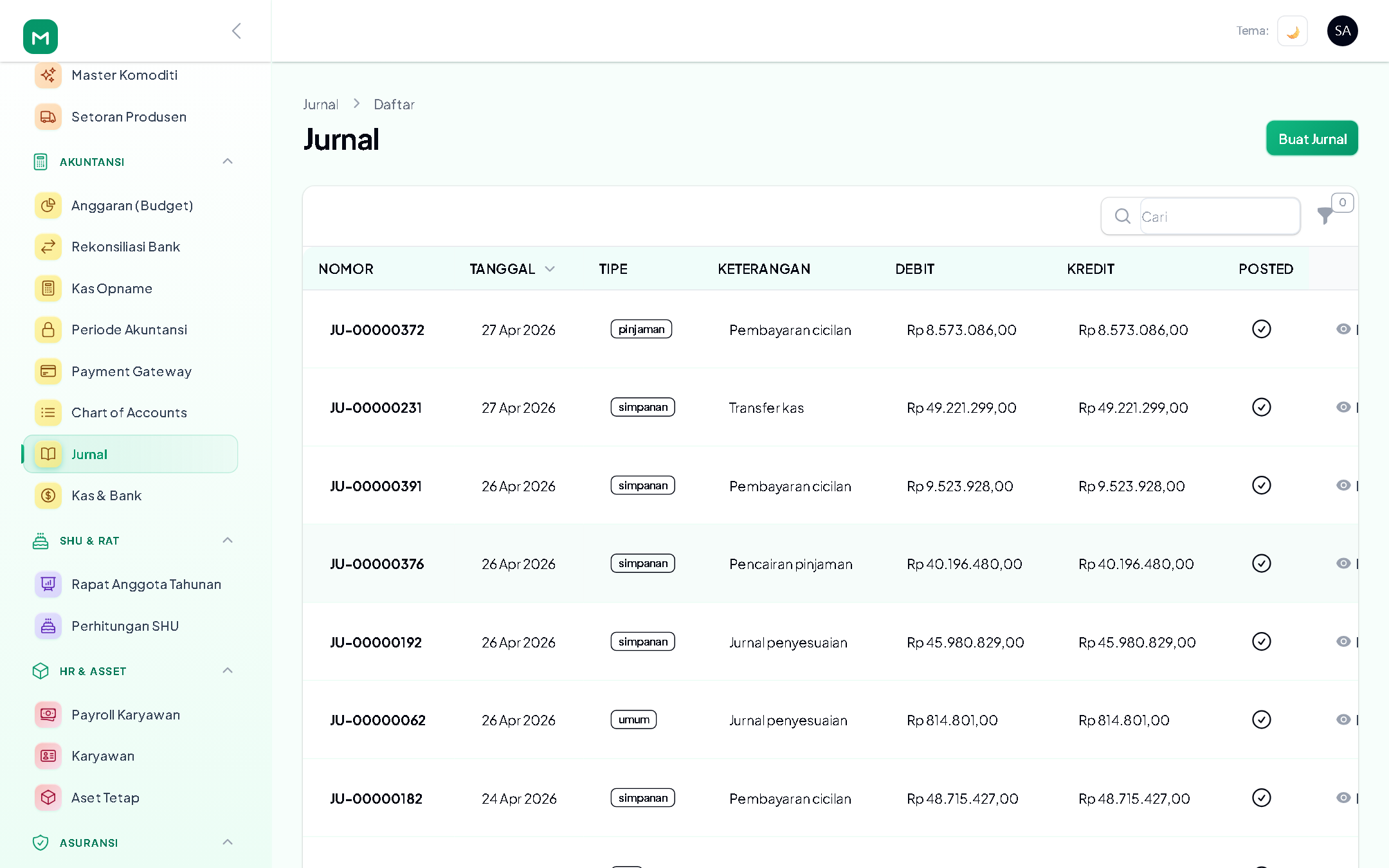Click the NOMOR column header
The height and width of the screenshot is (868, 1389).
pos(346,269)
